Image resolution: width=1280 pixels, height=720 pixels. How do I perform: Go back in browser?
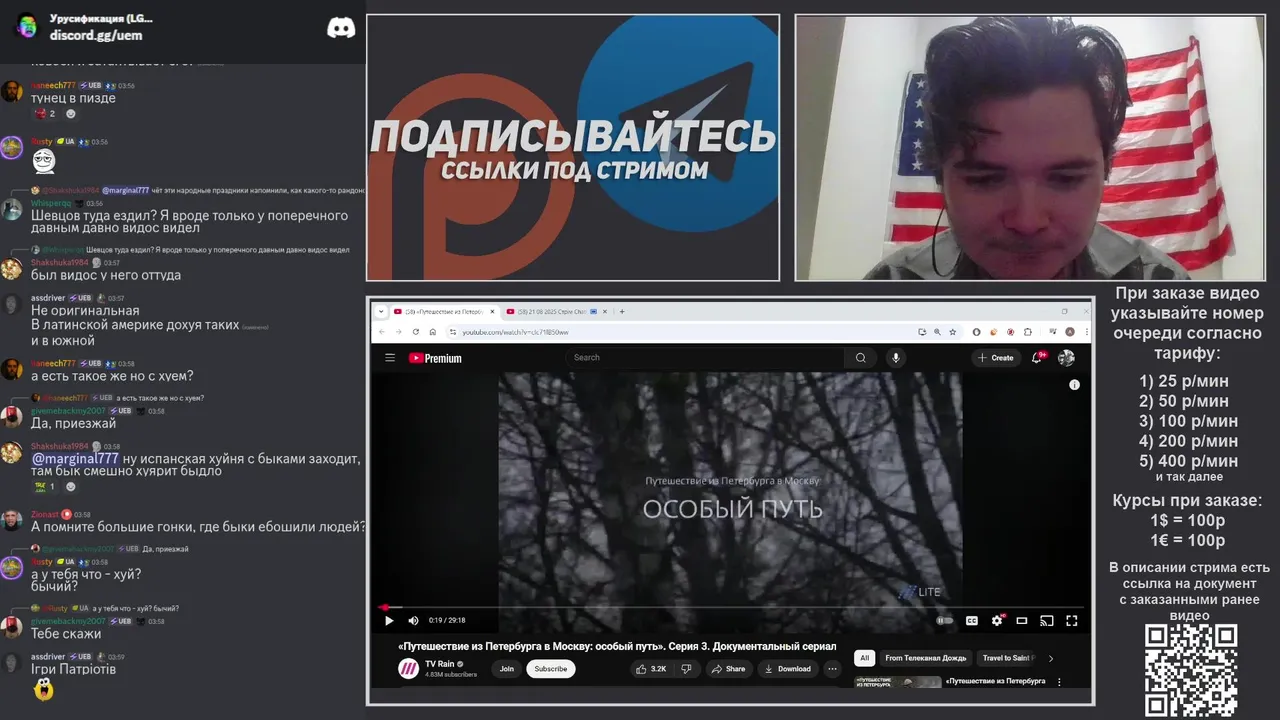[383, 332]
